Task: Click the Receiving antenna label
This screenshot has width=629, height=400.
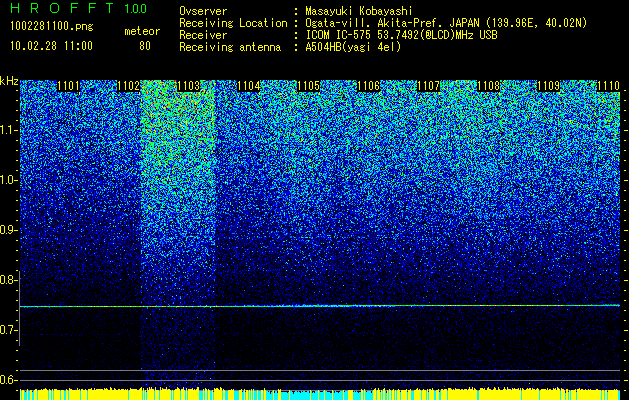Action: [230, 47]
